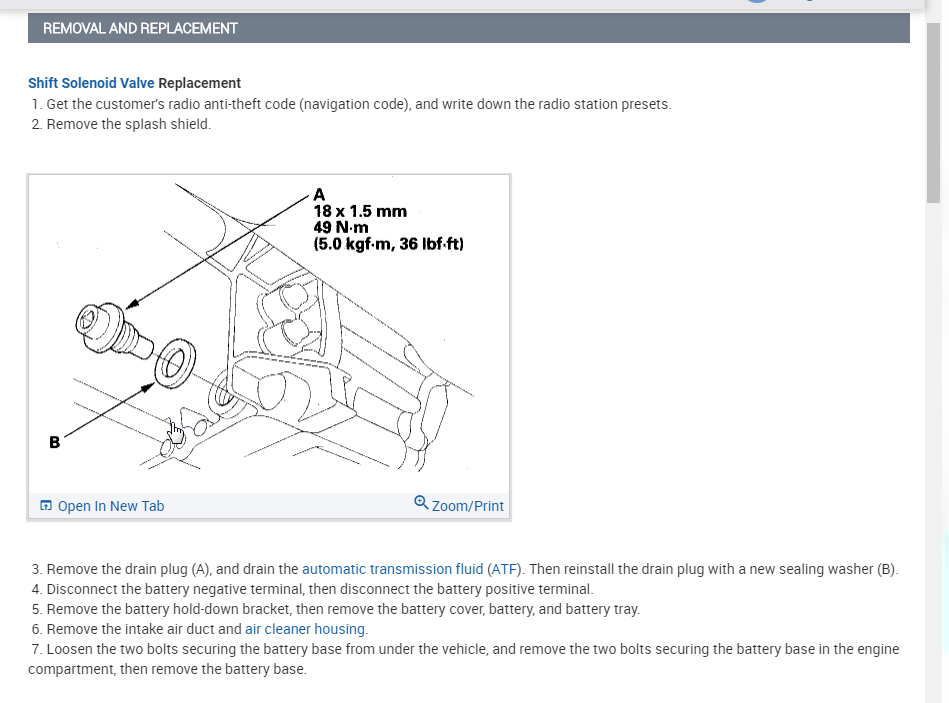Click the letter A callout label
This screenshot has width=949, height=703.
point(319,195)
